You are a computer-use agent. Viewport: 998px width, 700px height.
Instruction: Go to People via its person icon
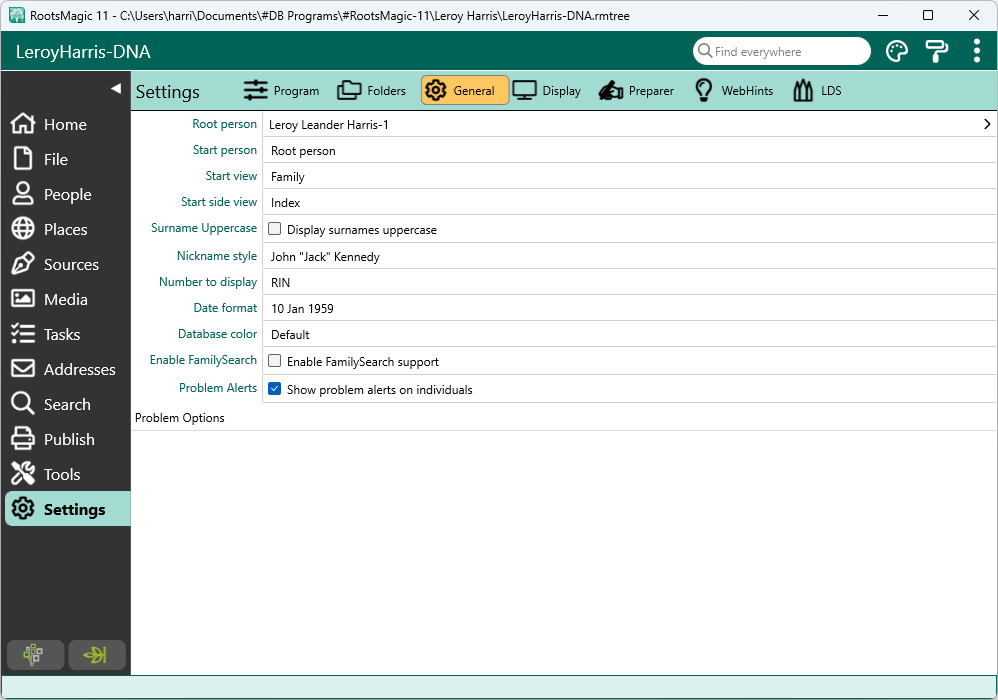pyautogui.click(x=23, y=194)
